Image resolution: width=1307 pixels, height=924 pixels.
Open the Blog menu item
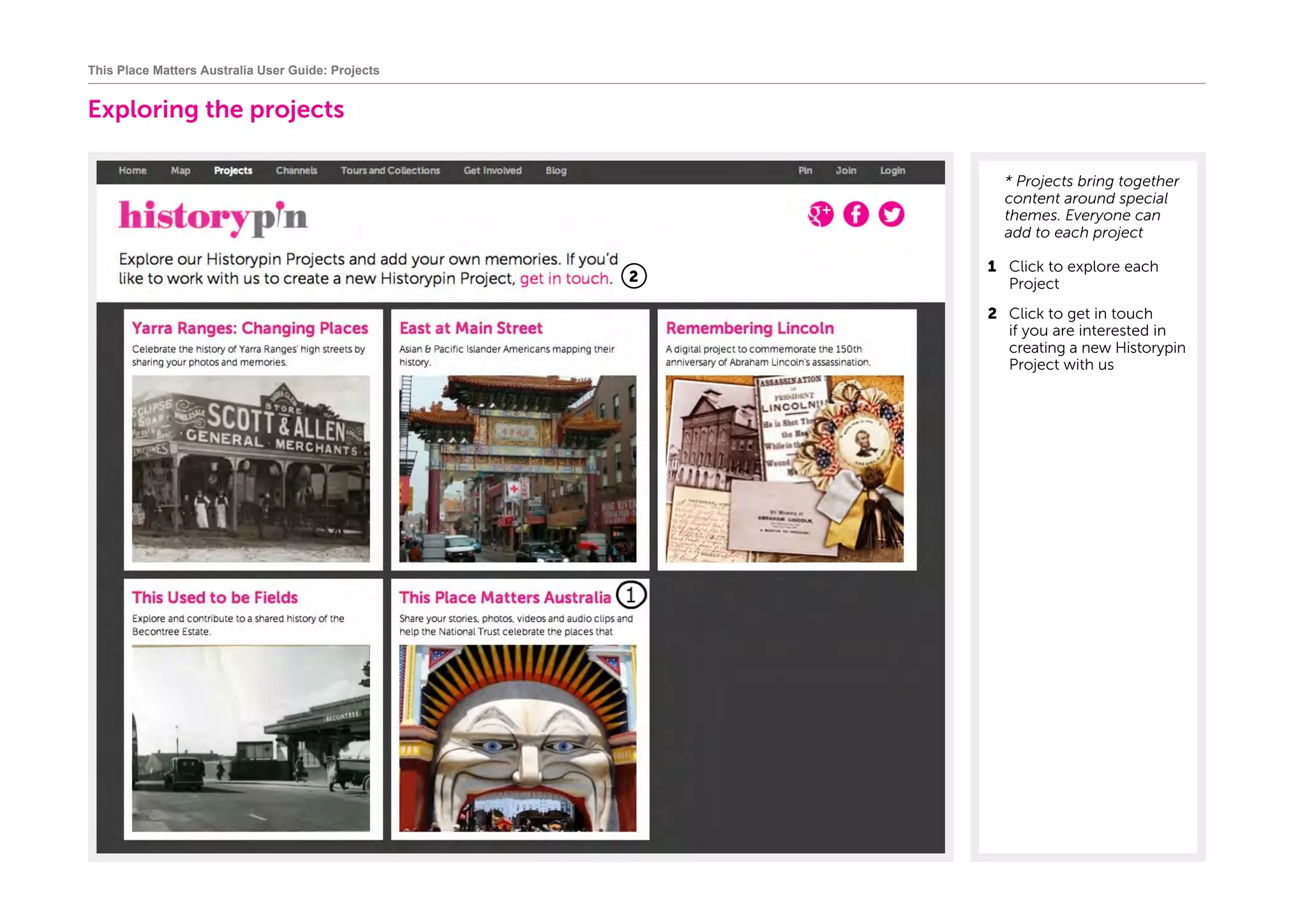pyautogui.click(x=556, y=171)
